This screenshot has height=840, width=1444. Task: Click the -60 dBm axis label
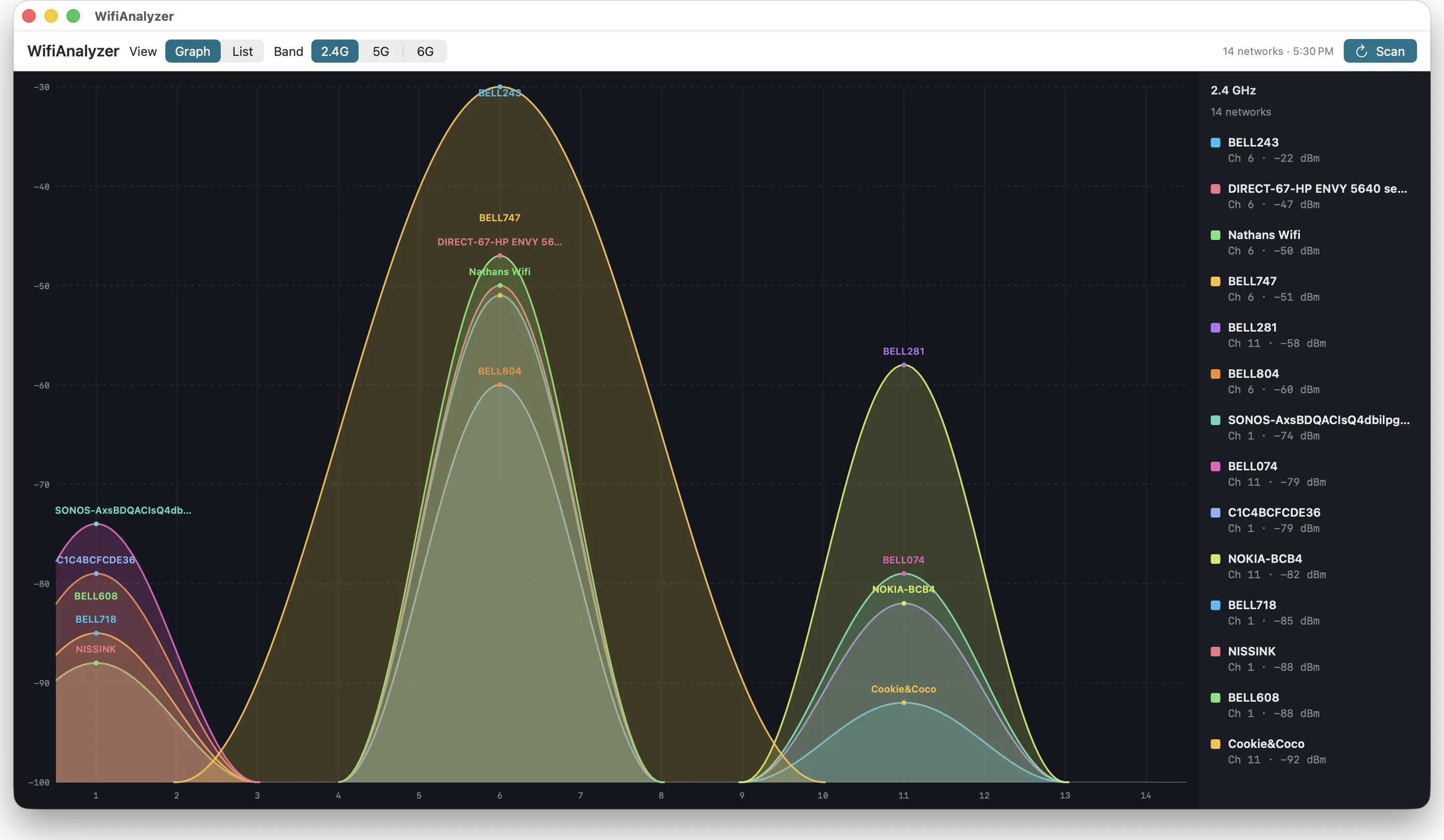point(41,385)
